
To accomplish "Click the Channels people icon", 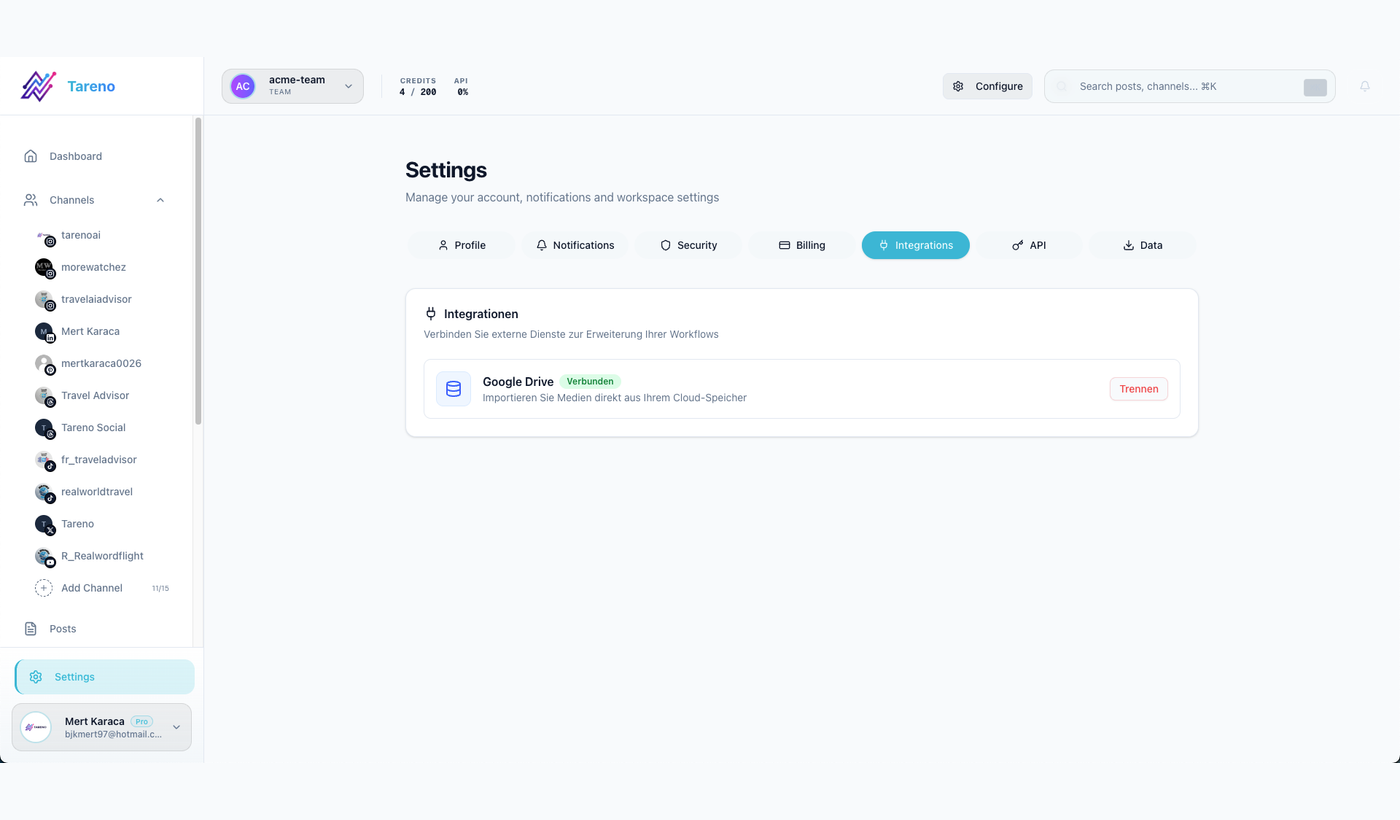I will click(x=31, y=200).
